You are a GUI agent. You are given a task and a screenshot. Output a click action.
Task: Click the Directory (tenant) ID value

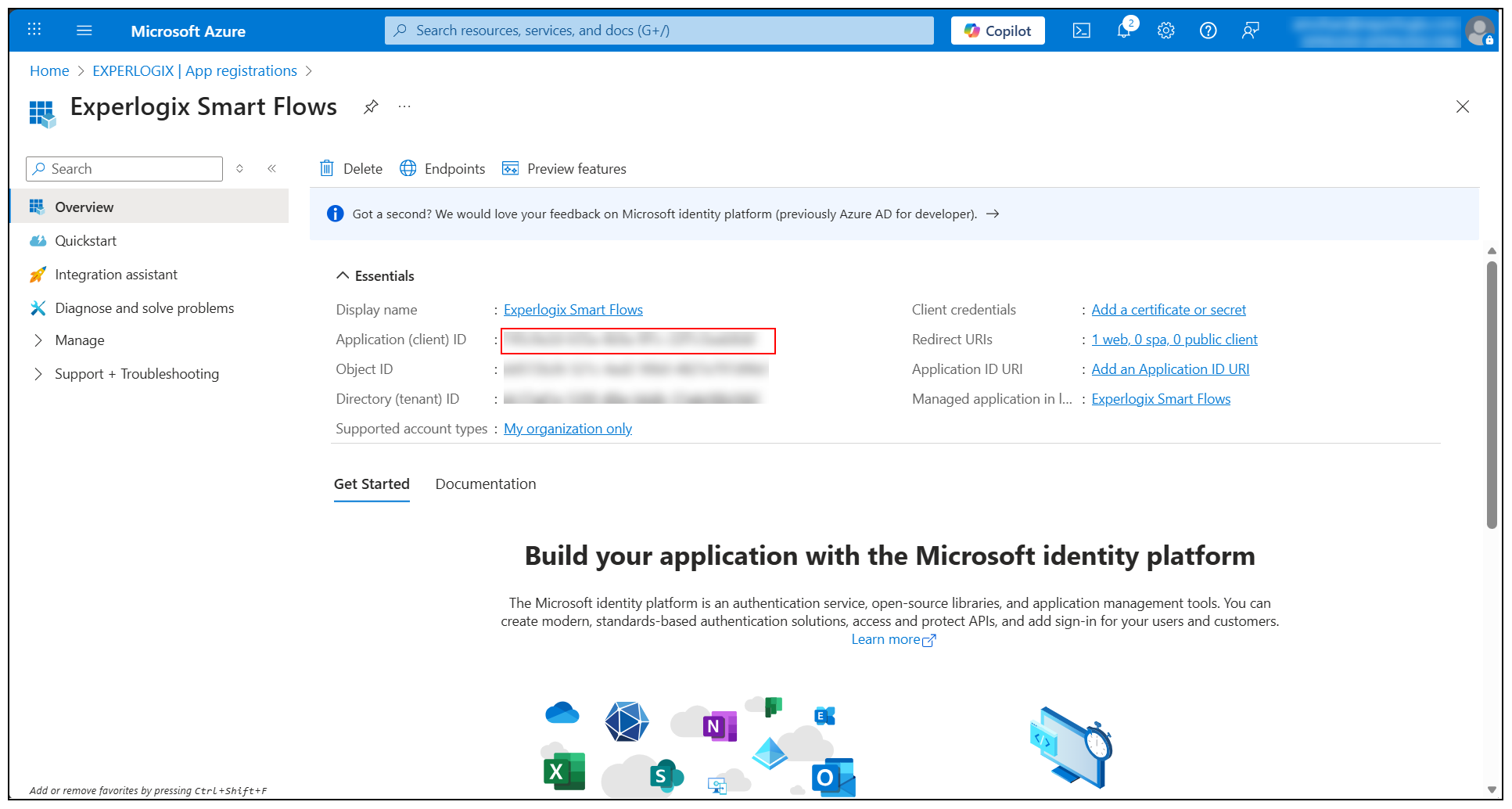(632, 398)
